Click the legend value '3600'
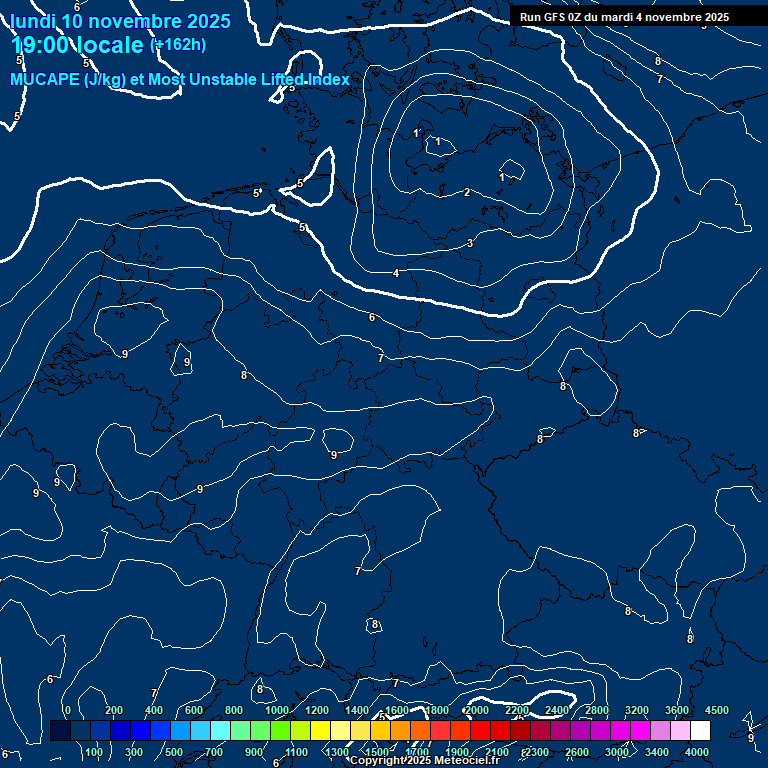The width and height of the screenshot is (768, 768). pos(677,710)
